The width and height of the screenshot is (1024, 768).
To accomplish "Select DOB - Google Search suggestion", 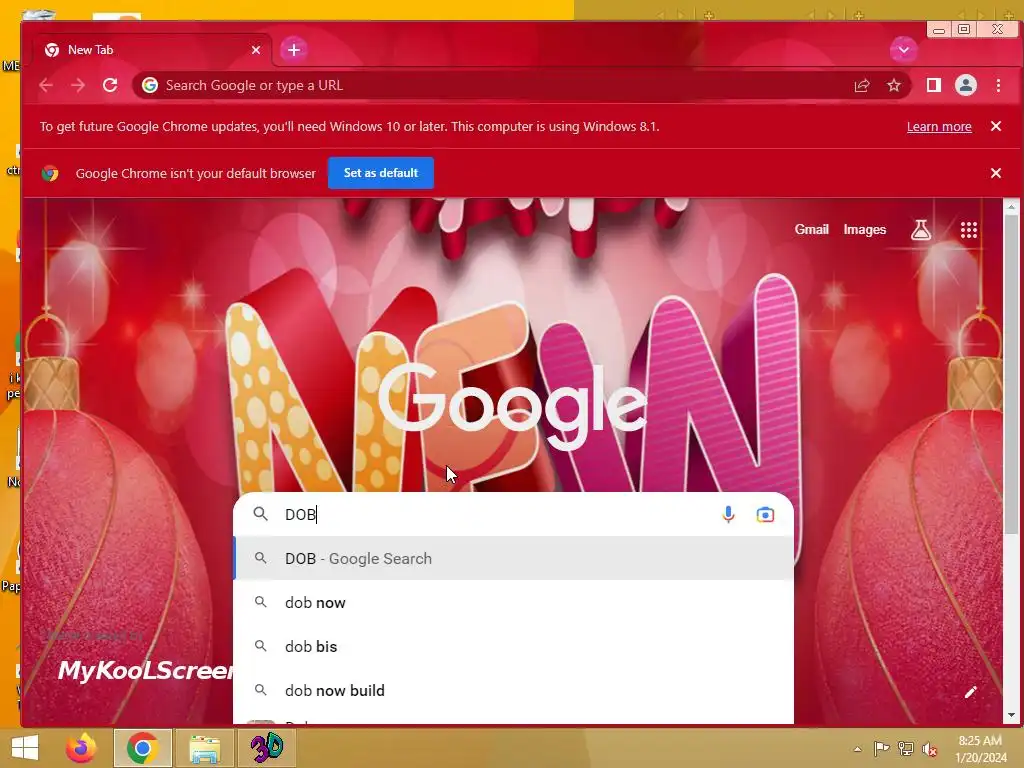I will tap(513, 558).
